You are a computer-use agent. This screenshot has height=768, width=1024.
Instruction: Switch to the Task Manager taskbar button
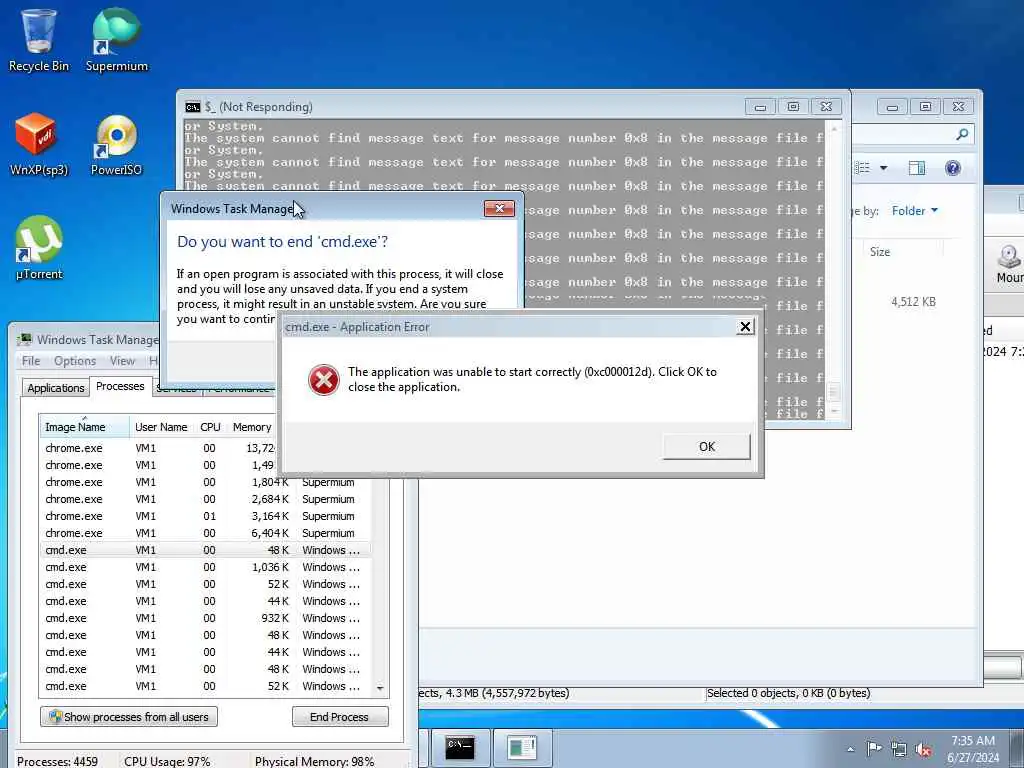click(x=522, y=747)
